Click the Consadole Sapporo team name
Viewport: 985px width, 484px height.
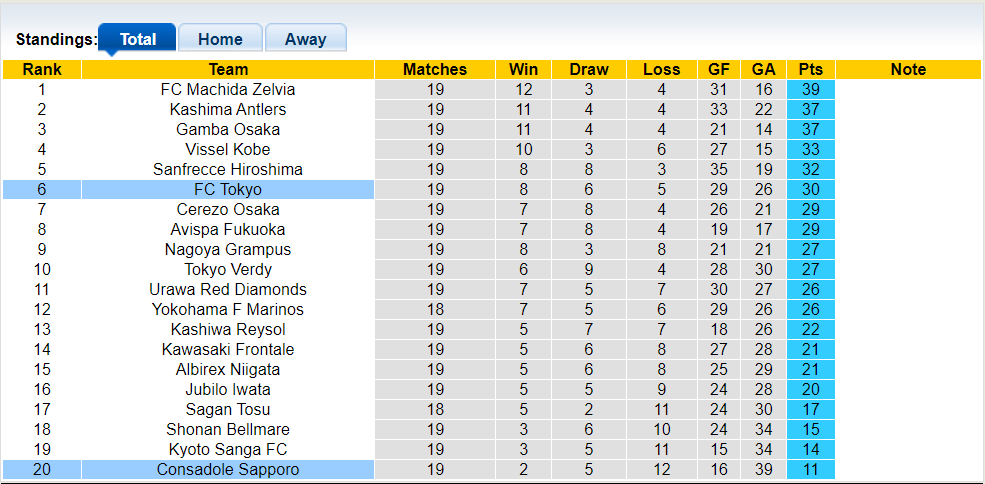coord(228,469)
